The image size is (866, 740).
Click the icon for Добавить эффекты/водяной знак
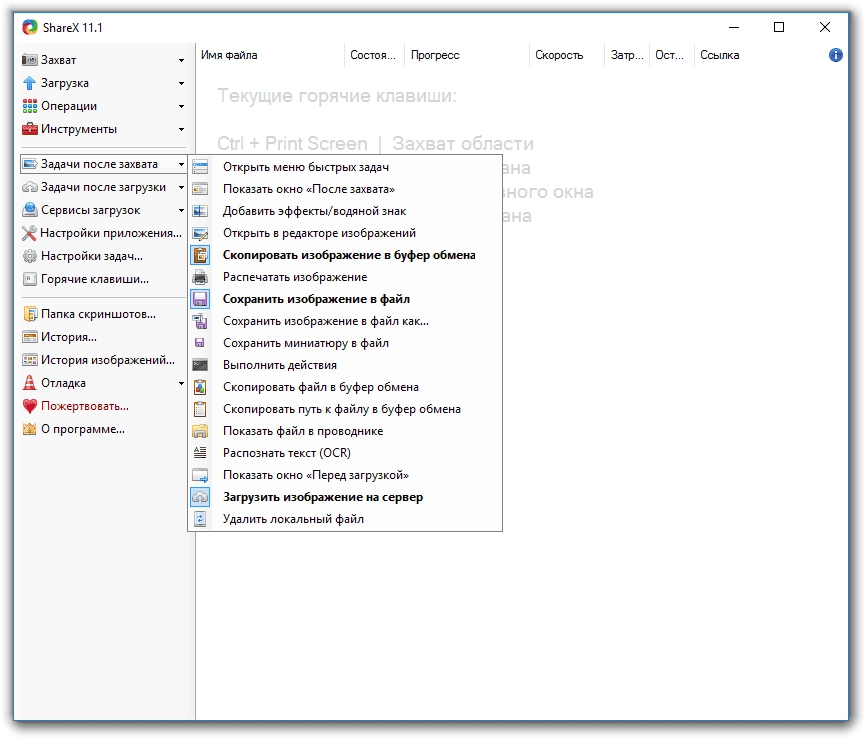200,212
